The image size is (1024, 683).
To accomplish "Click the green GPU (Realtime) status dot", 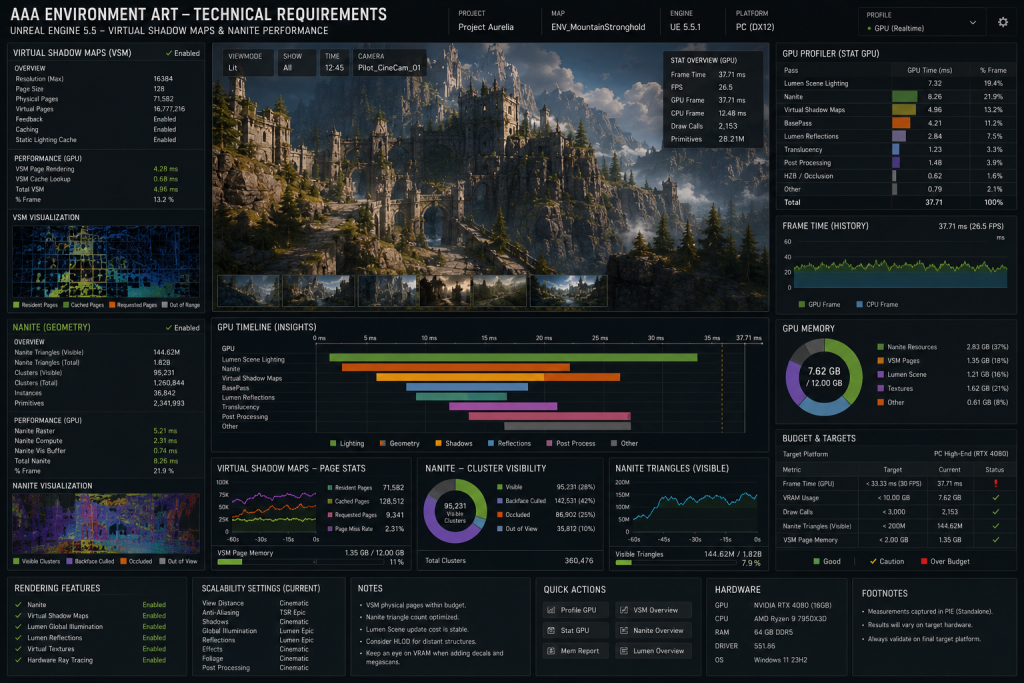I will click(x=869, y=29).
